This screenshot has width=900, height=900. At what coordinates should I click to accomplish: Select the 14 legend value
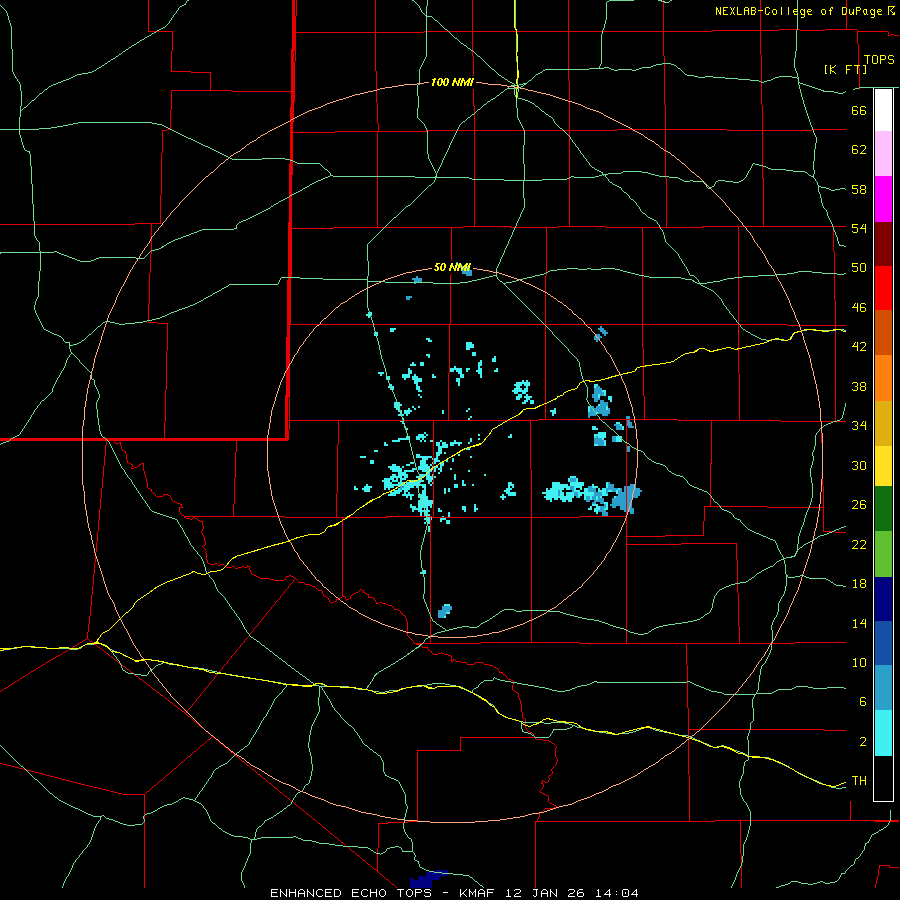859,623
